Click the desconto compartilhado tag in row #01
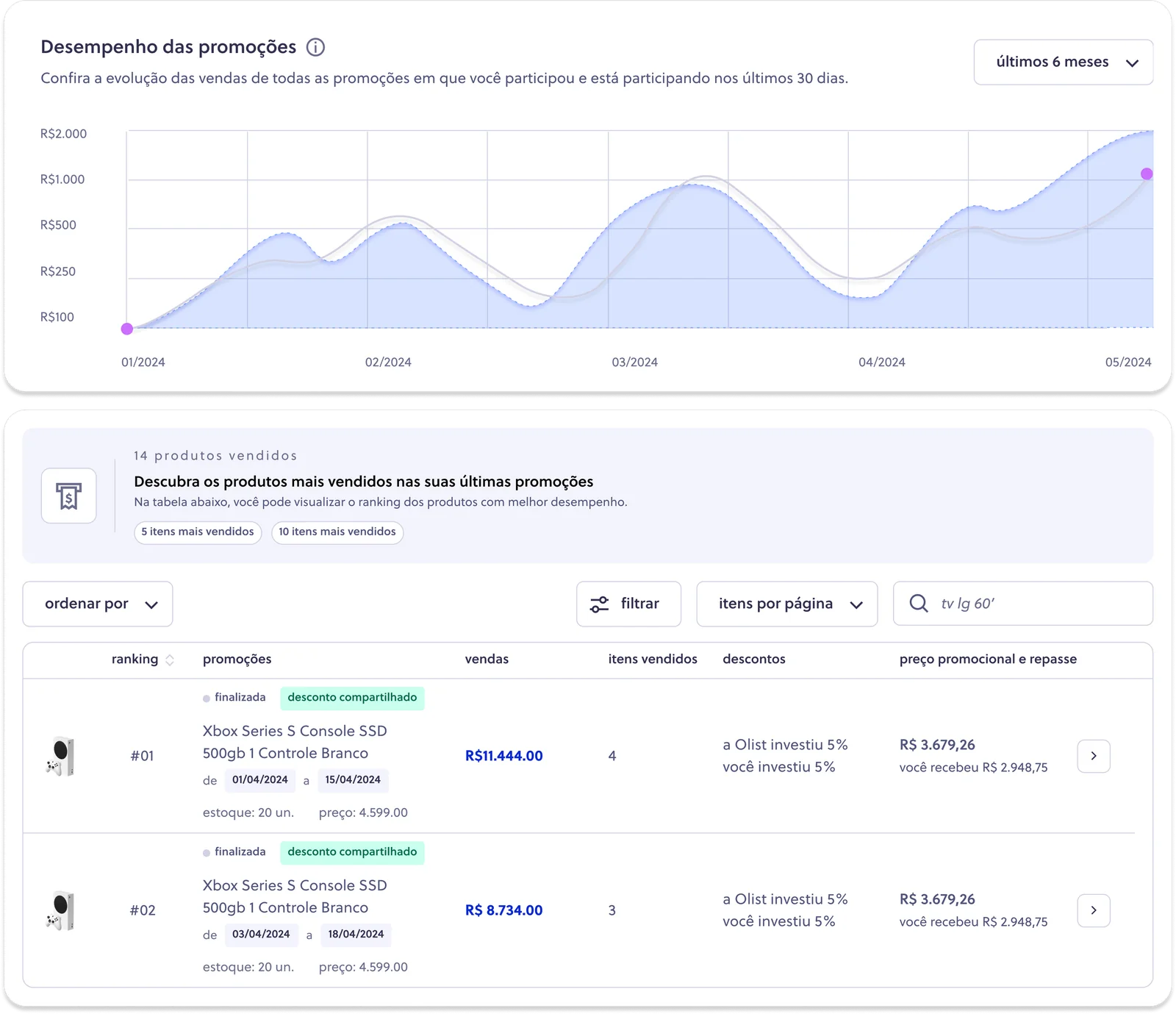The height and width of the screenshot is (1014, 1176). (x=352, y=698)
